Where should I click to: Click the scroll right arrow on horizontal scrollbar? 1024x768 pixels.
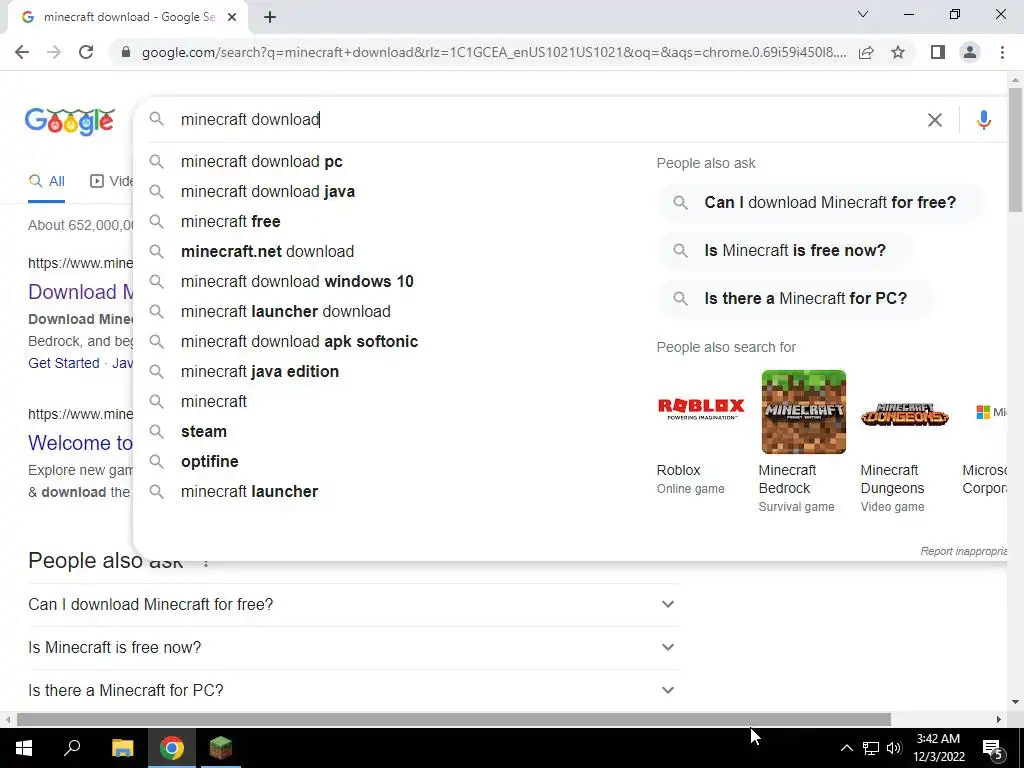(999, 720)
